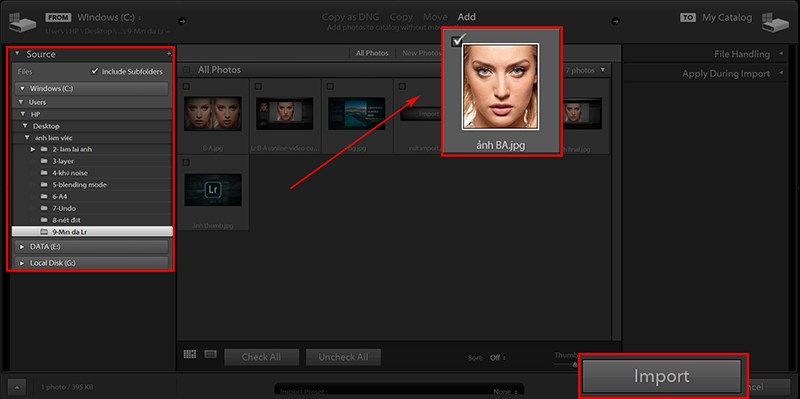Click the folder icon of 4-khử noise
The height and width of the screenshot is (399, 800).
point(44,173)
